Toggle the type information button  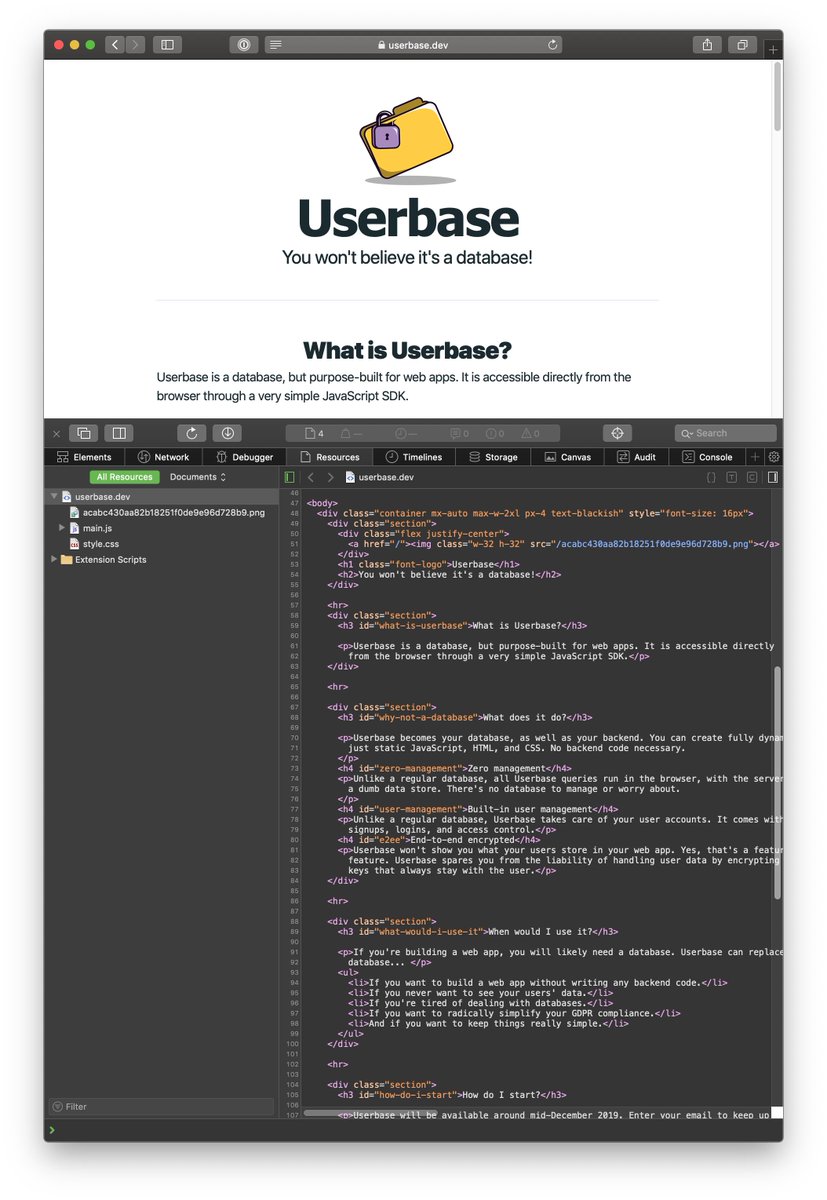click(x=732, y=477)
